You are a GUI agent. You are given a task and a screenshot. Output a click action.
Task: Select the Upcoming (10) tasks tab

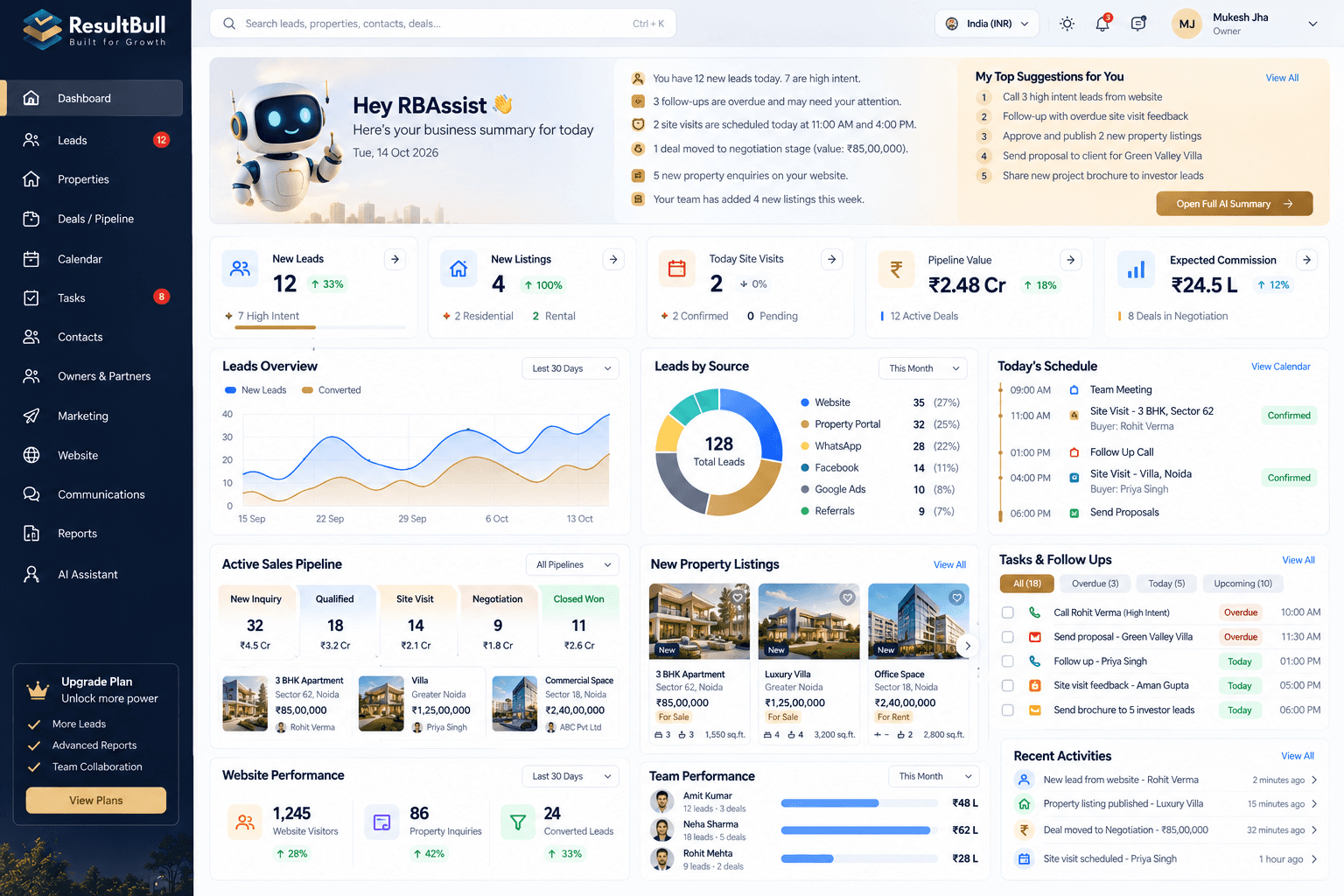tap(1242, 584)
